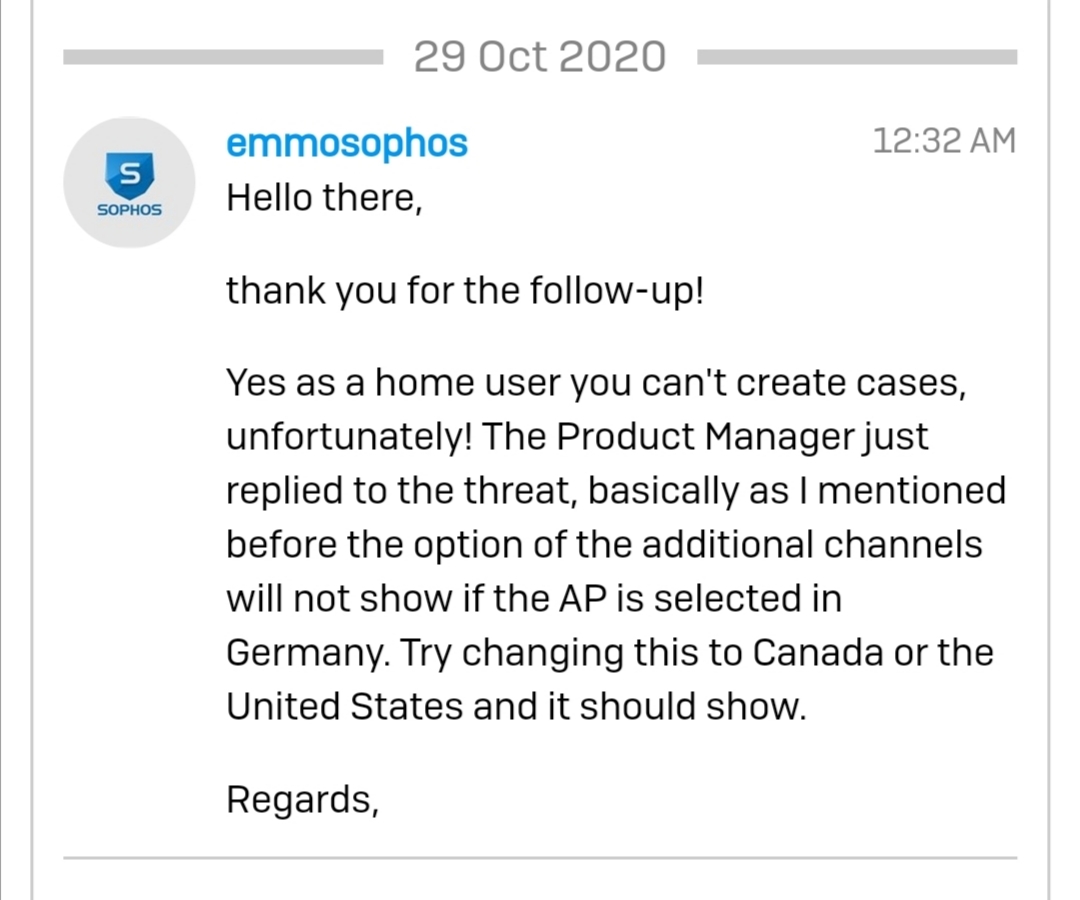
Task: Click the gray bar left of the date
Action: [x=223, y=57]
